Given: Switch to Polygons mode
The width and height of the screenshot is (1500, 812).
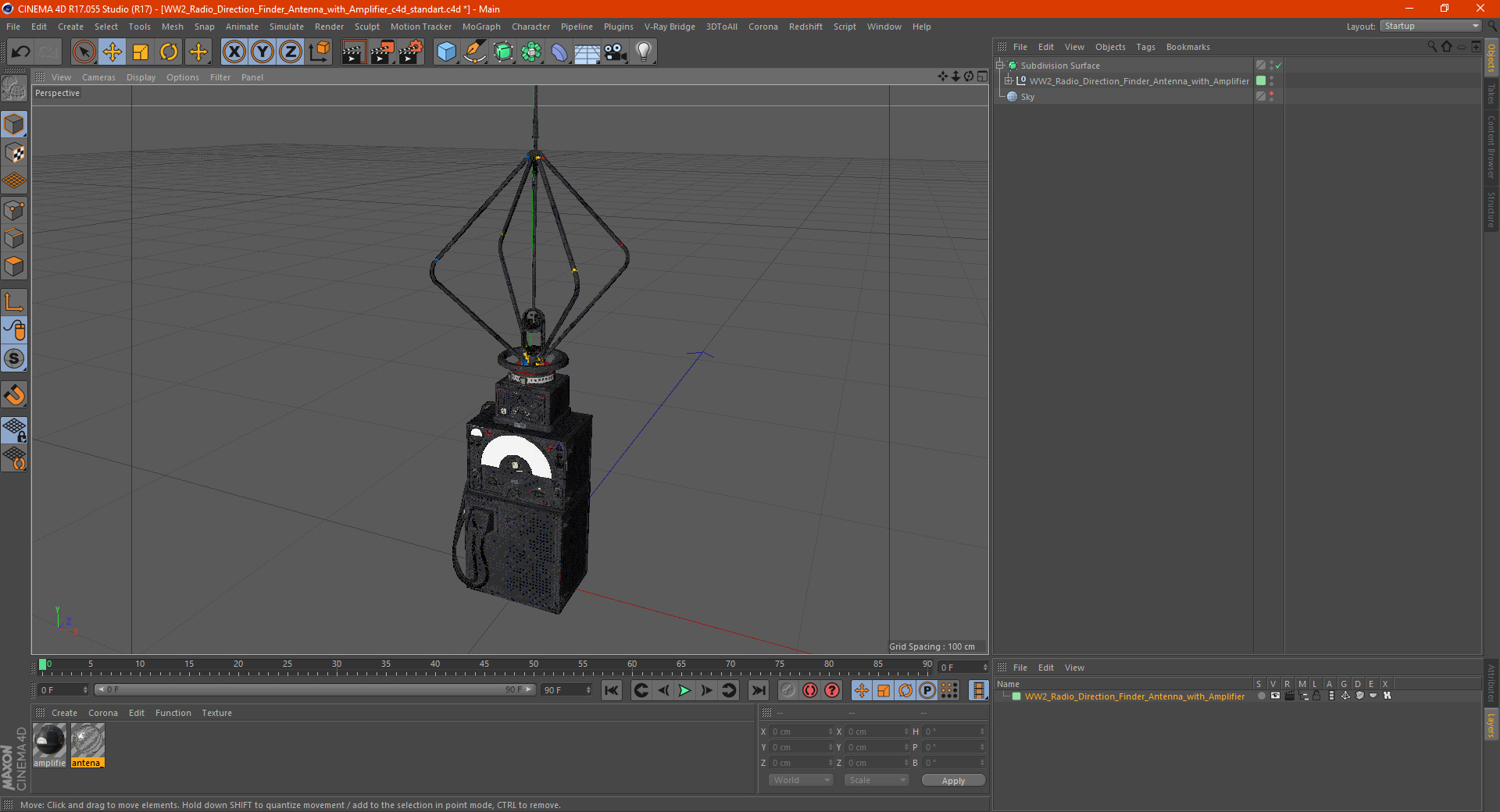Looking at the screenshot, I should point(14,266).
